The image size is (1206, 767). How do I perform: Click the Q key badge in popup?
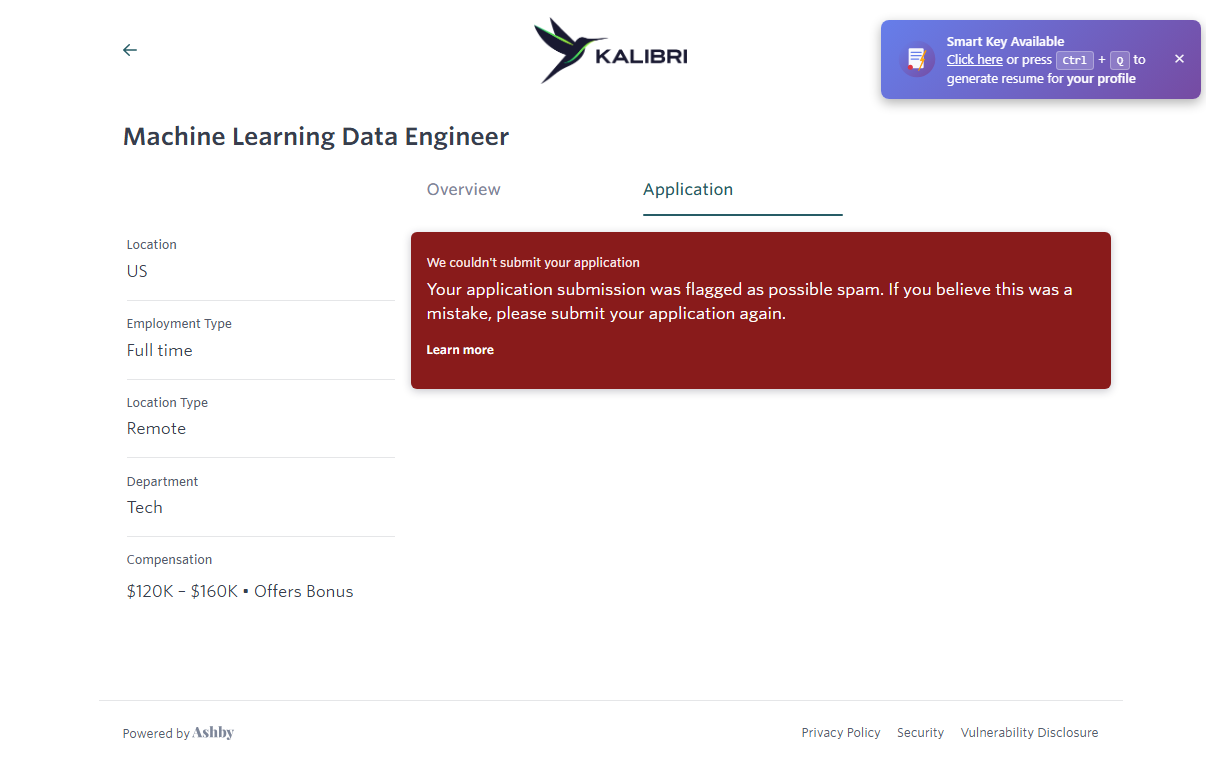[x=1119, y=60]
